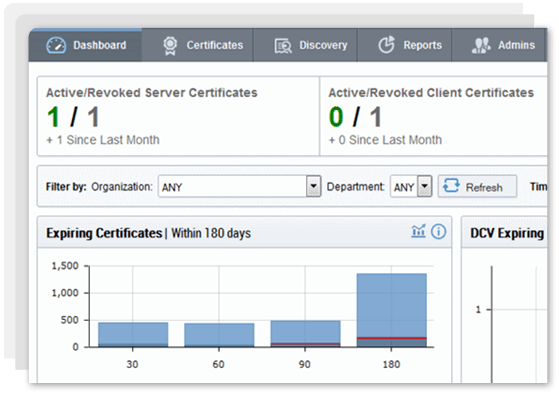Click the green active client count 0
The width and height of the screenshot is (559, 399).
(336, 117)
